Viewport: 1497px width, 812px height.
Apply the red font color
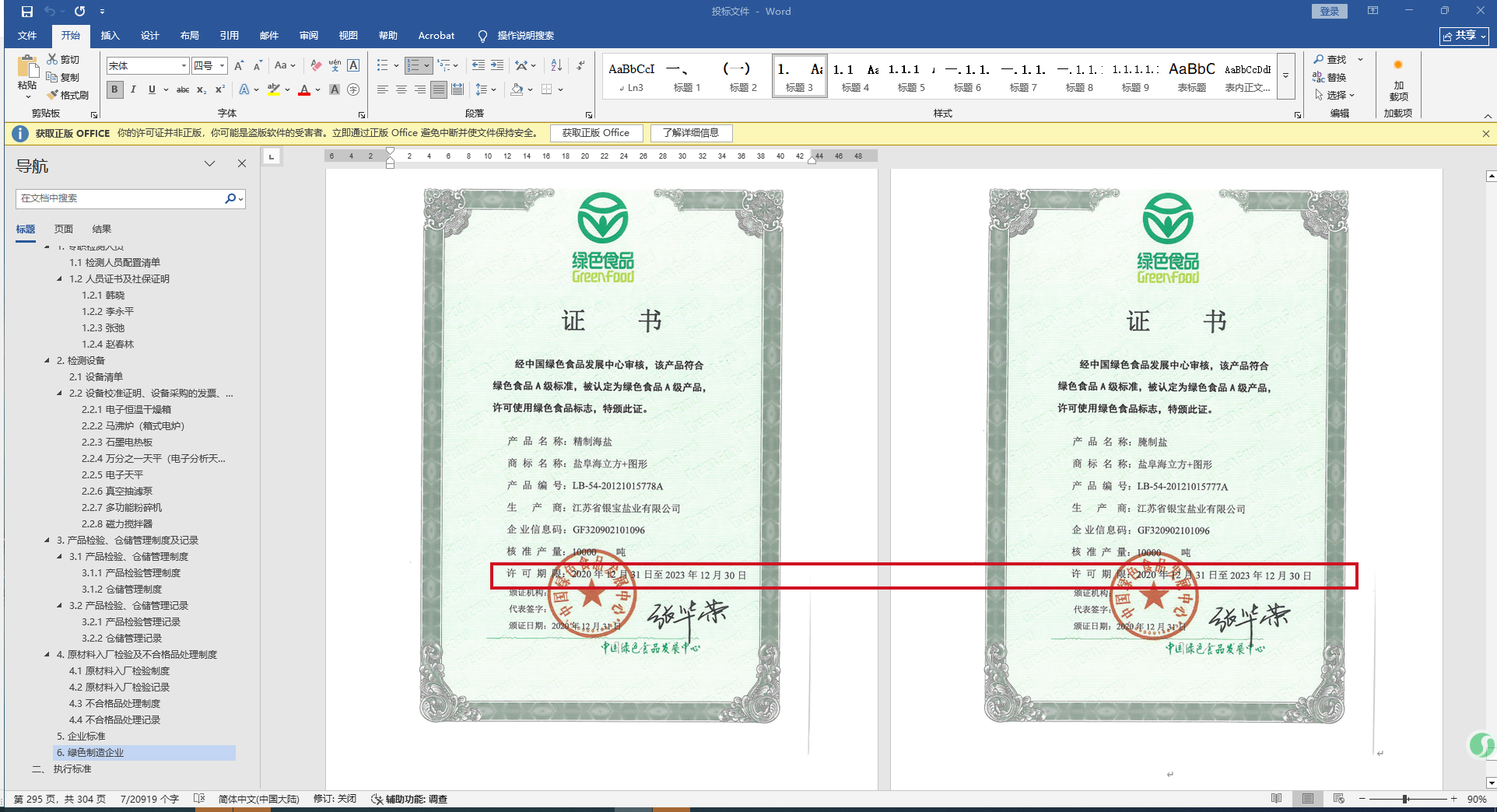point(304,89)
